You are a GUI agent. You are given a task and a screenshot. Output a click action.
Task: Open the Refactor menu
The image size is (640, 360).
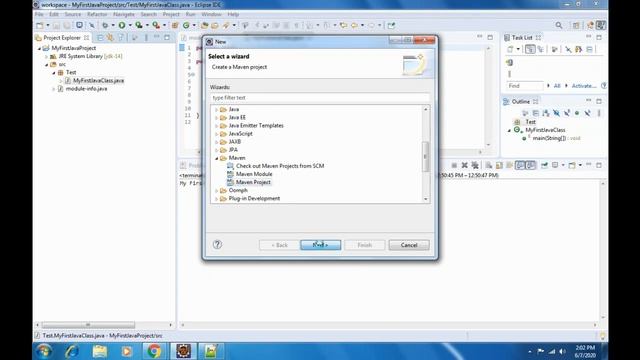97,14
